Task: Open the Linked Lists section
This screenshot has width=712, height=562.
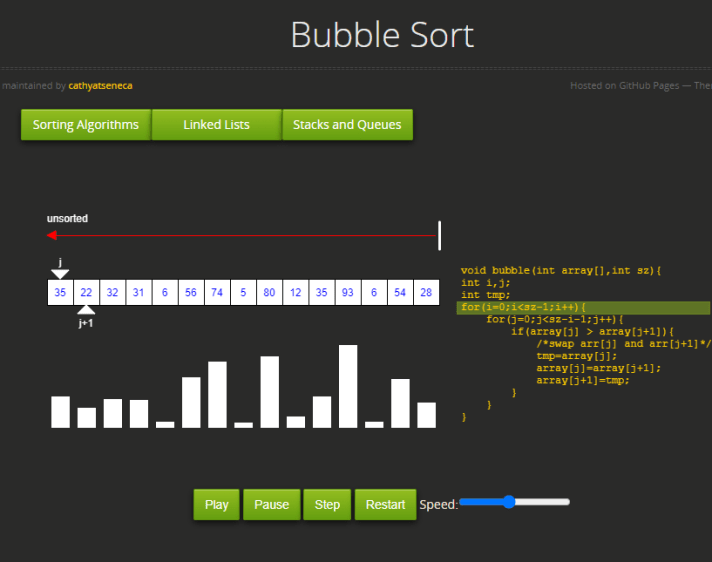Action: 216,125
